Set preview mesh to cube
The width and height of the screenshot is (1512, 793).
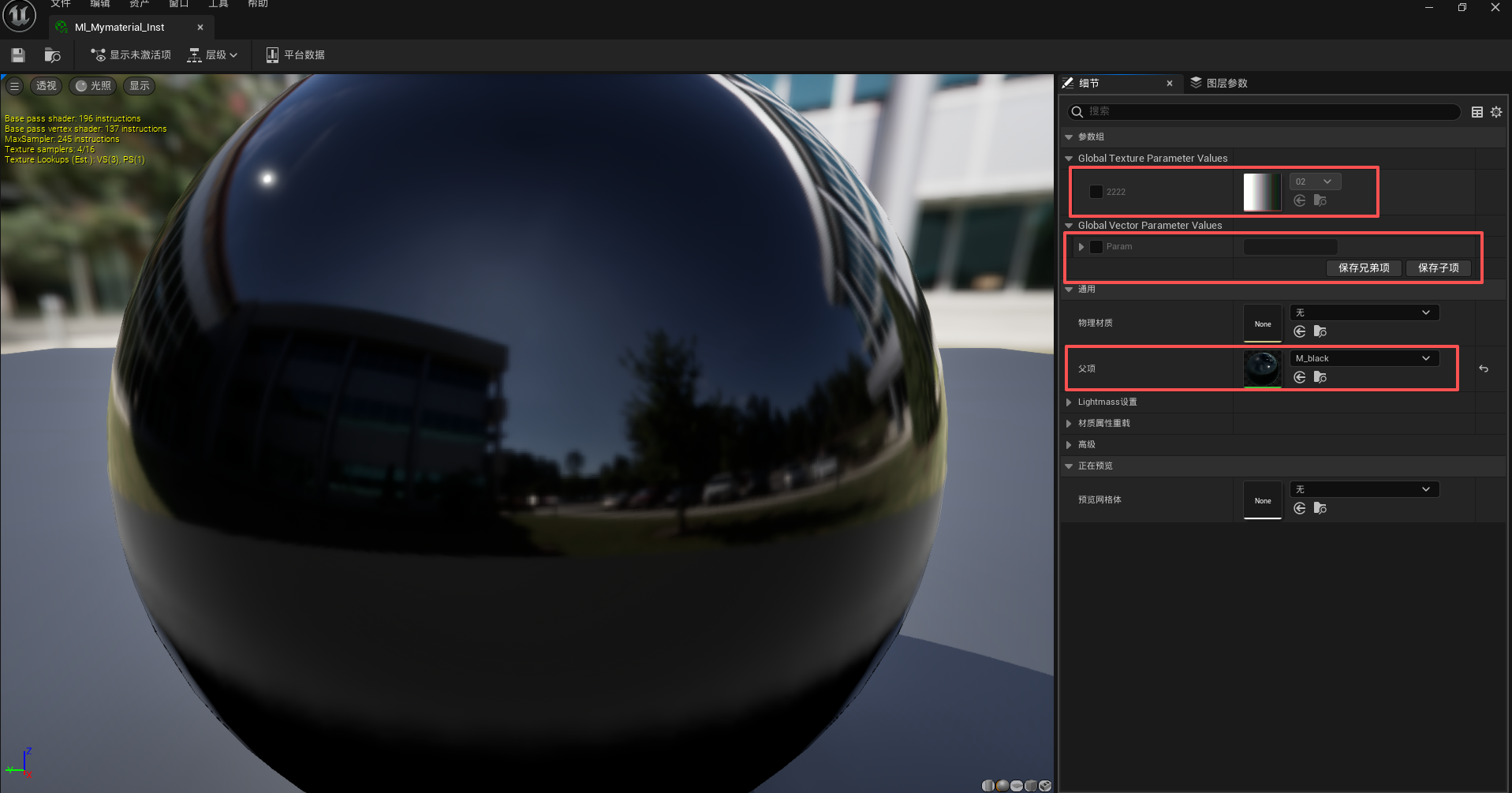[x=1030, y=785]
